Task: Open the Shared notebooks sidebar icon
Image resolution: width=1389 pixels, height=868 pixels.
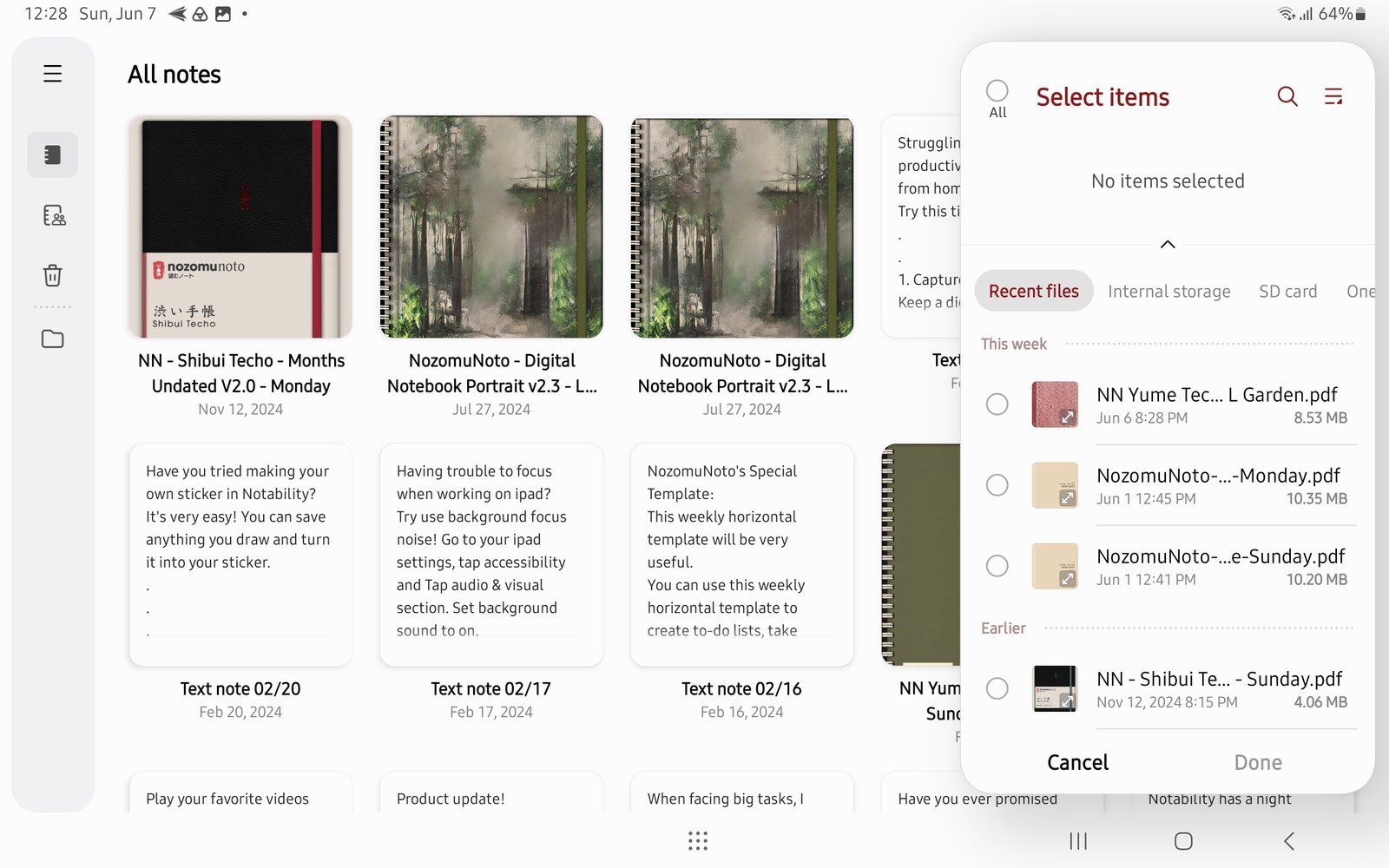Action: tap(54, 215)
